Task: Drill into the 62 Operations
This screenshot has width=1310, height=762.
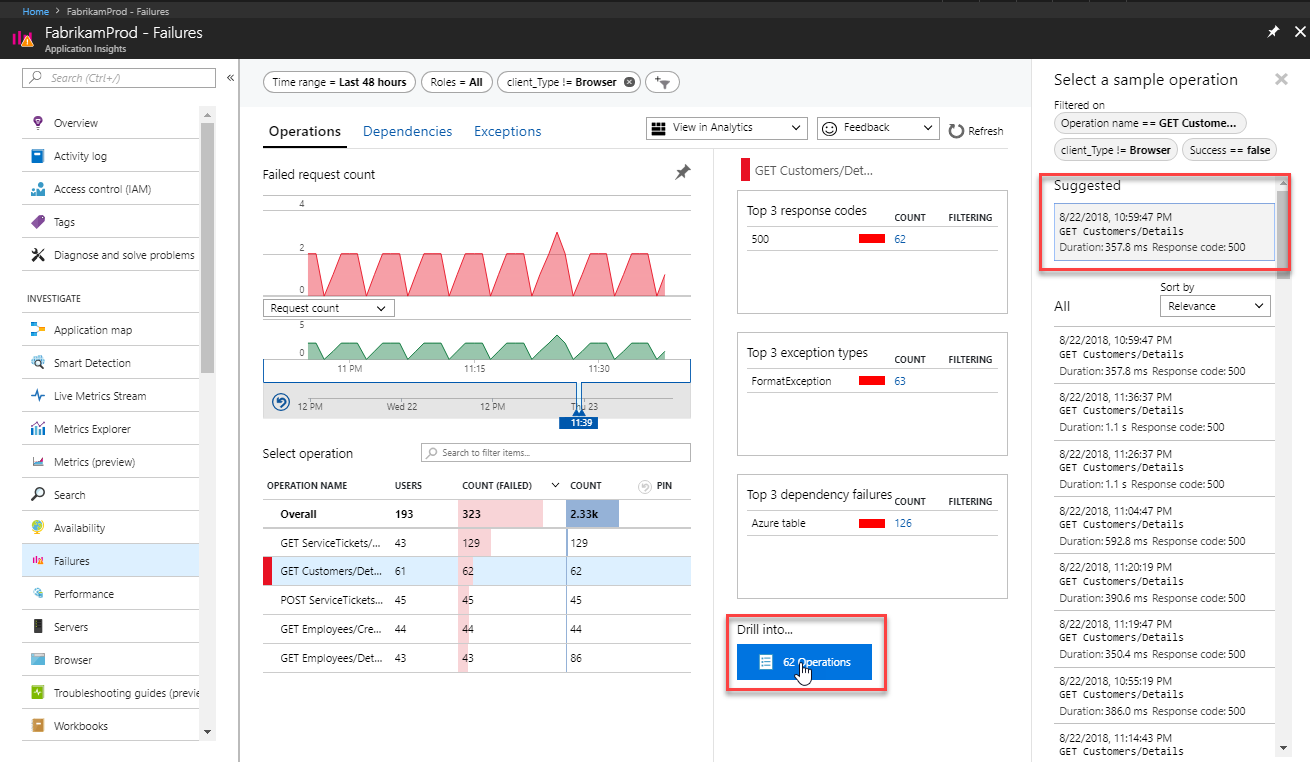Action: point(804,662)
